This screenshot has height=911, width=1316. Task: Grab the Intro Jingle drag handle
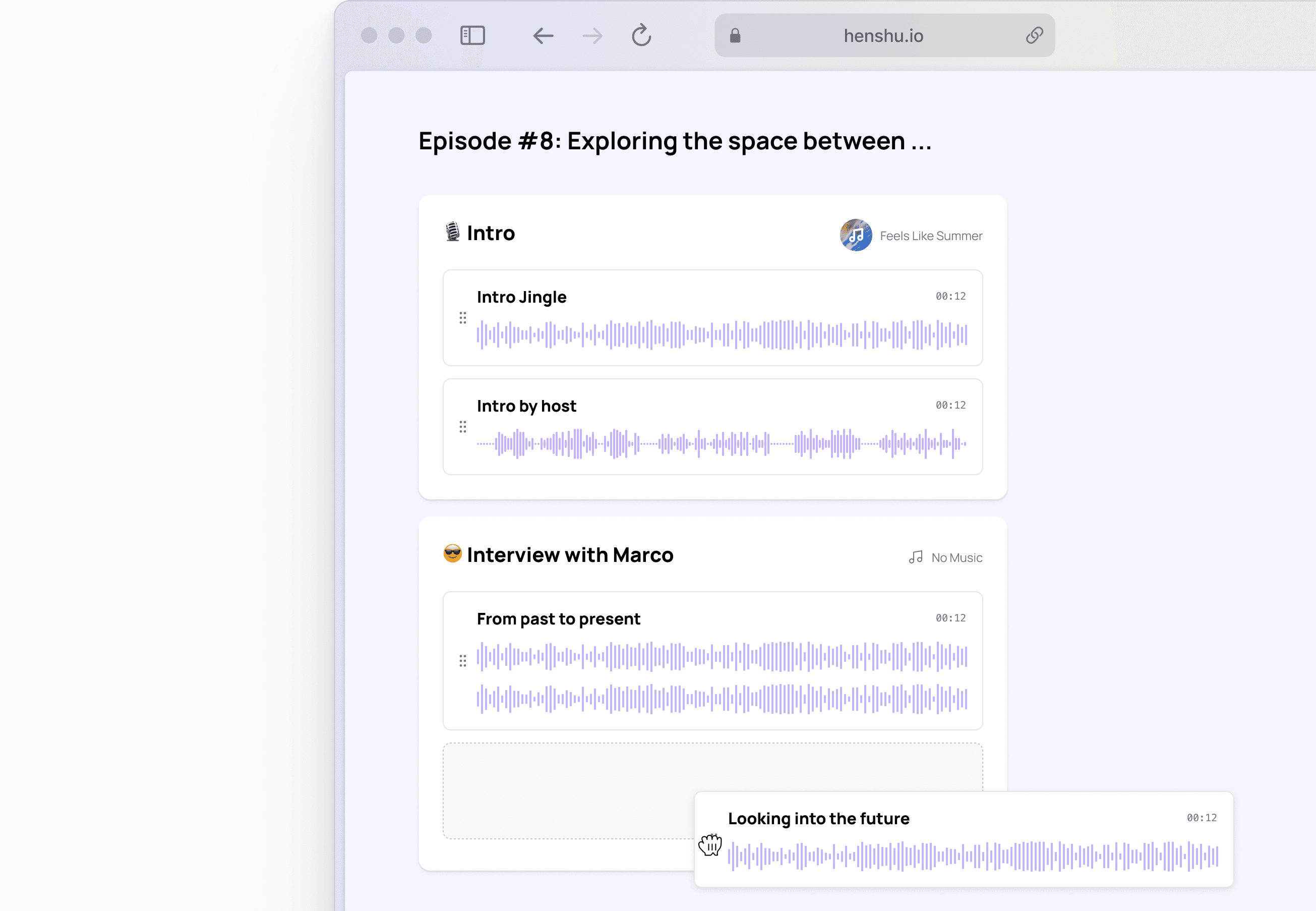463,318
